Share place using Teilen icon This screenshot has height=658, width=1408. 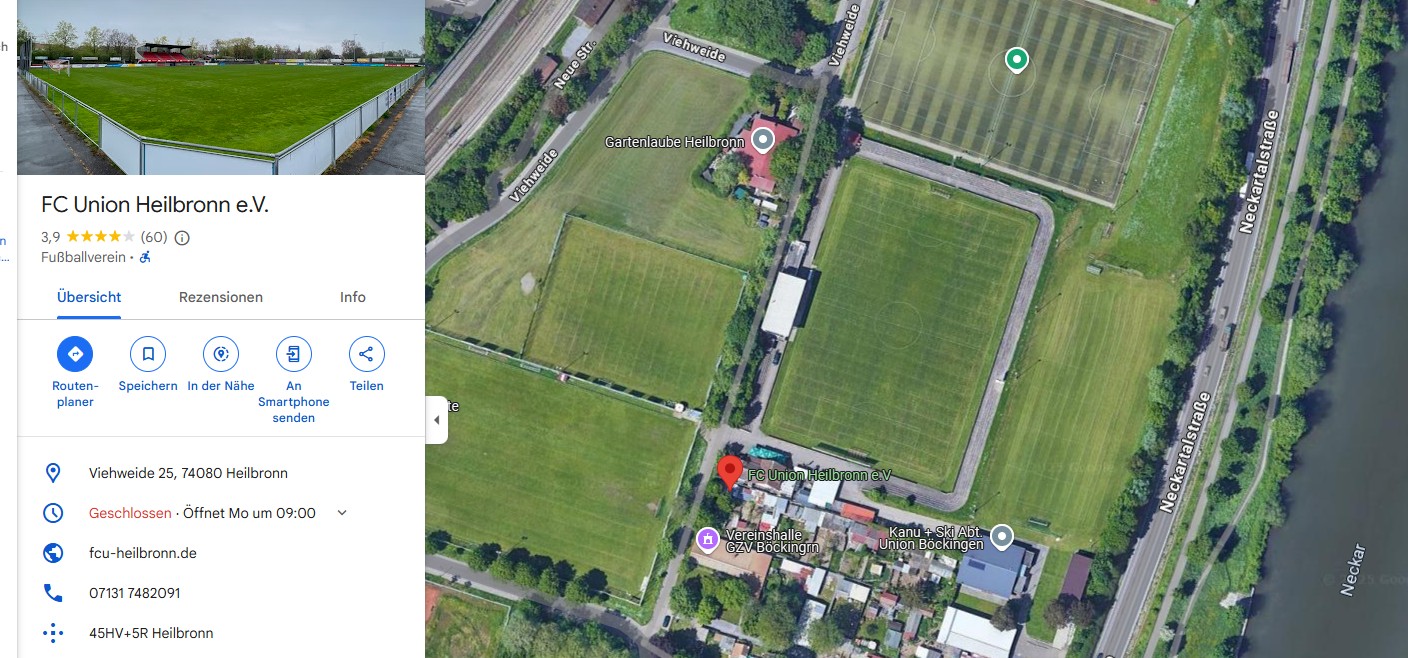tap(367, 354)
